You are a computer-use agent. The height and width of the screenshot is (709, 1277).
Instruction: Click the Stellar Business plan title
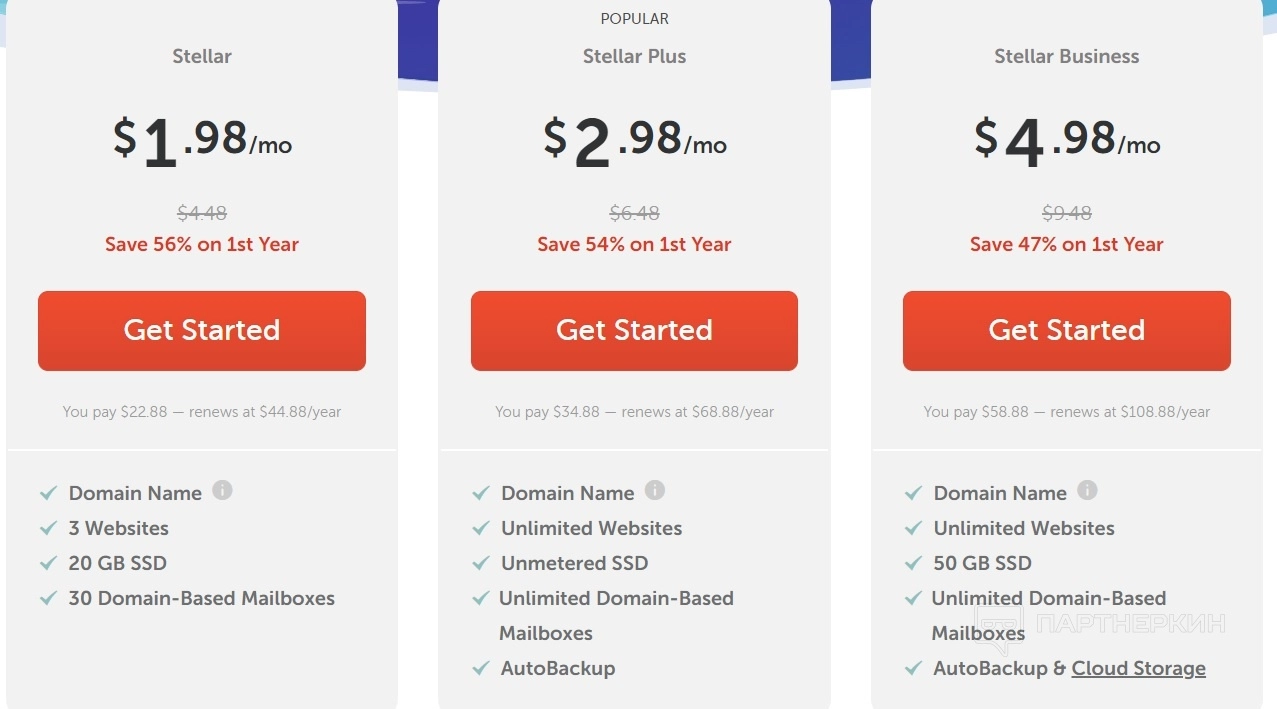pyautogui.click(x=1066, y=57)
